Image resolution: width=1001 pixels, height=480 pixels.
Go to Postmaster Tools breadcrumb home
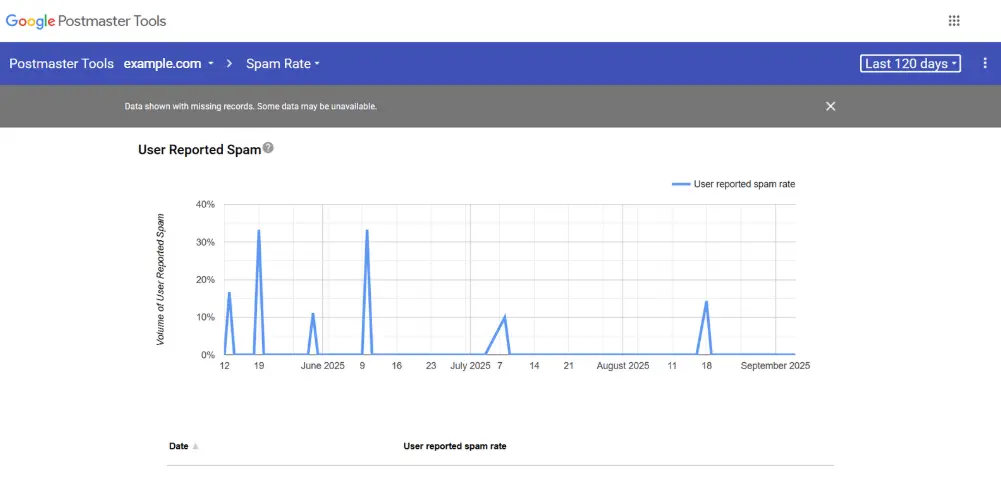pyautogui.click(x=61, y=64)
